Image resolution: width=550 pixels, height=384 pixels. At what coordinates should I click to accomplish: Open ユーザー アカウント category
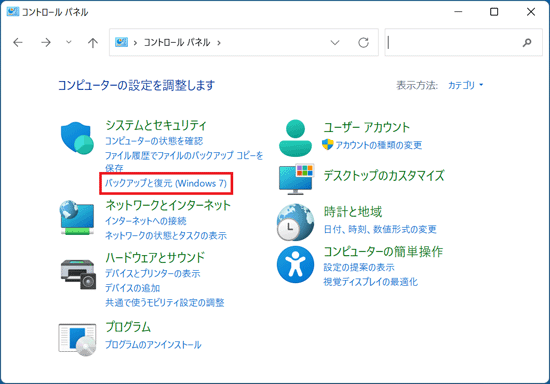tap(366, 127)
